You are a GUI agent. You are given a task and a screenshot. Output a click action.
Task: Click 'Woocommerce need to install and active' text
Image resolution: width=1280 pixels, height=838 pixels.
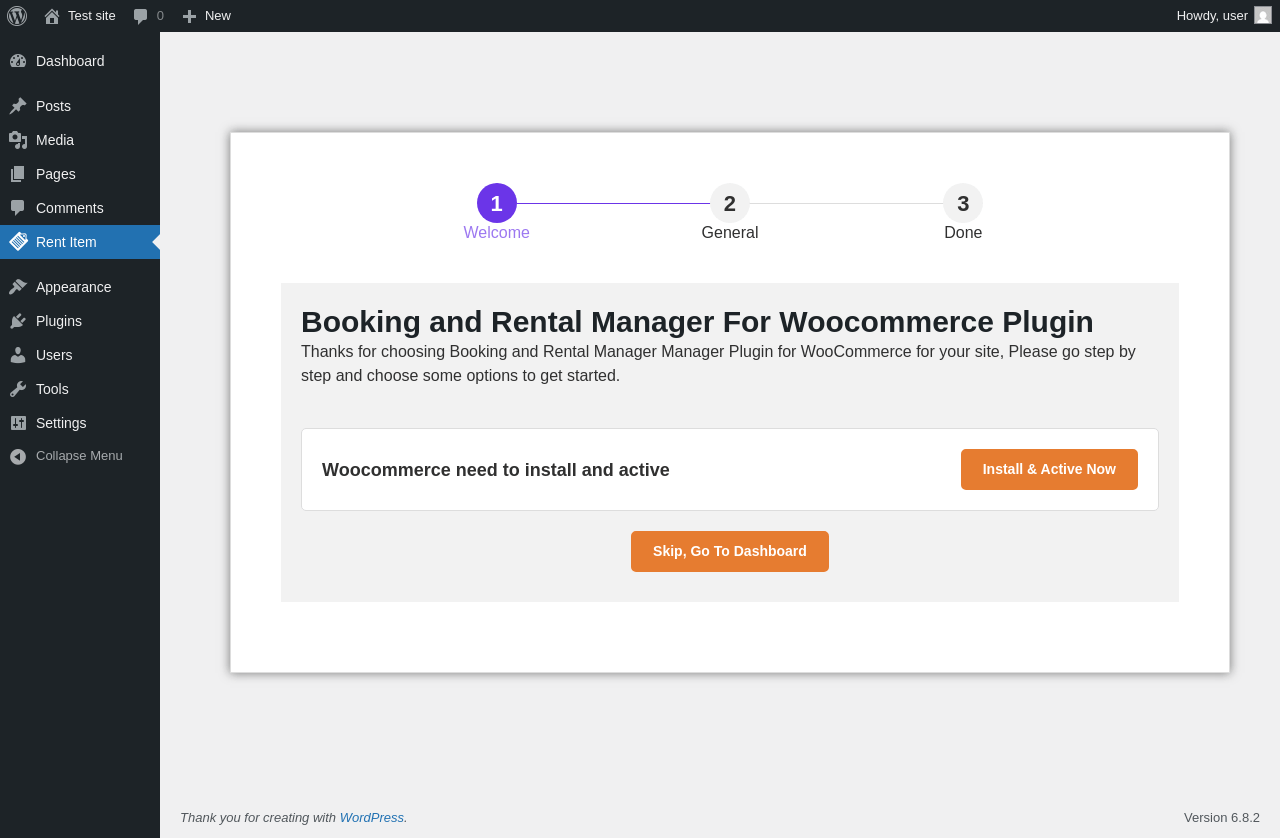[496, 470]
